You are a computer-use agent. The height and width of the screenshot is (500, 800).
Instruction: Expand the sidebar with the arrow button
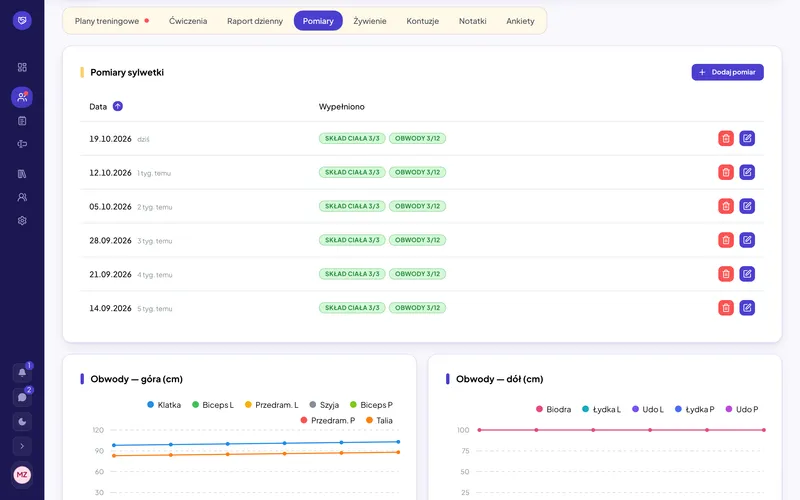coord(22,446)
